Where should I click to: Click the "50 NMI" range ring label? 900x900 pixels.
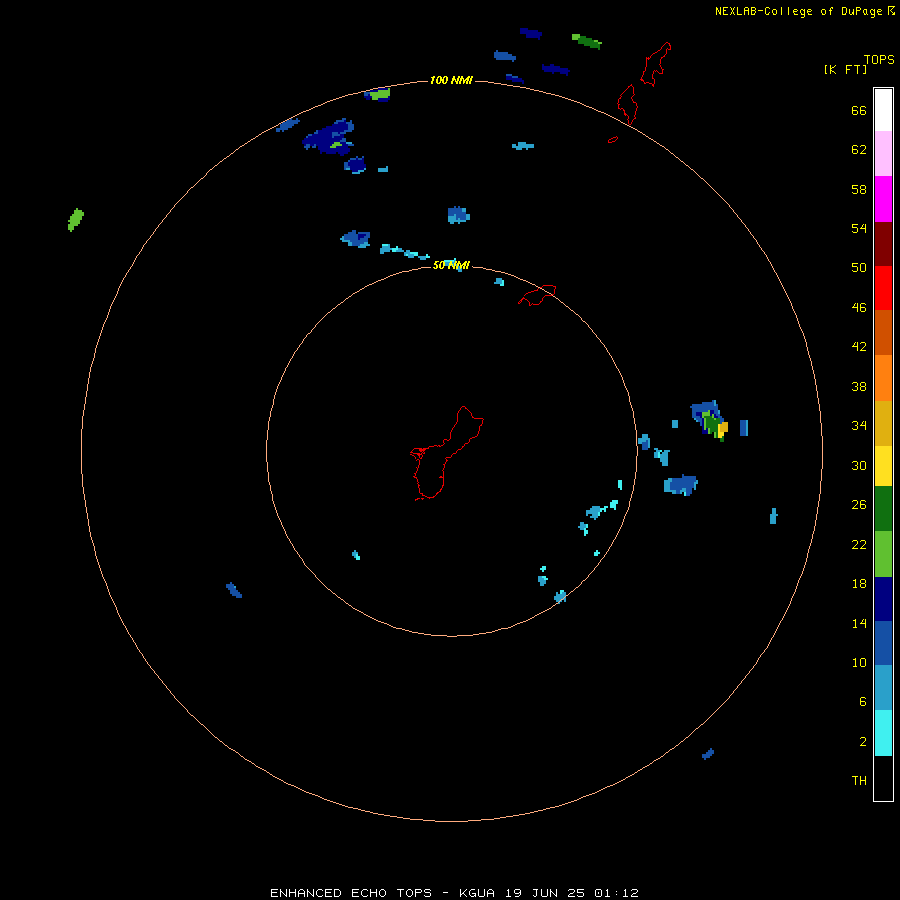pyautogui.click(x=451, y=265)
